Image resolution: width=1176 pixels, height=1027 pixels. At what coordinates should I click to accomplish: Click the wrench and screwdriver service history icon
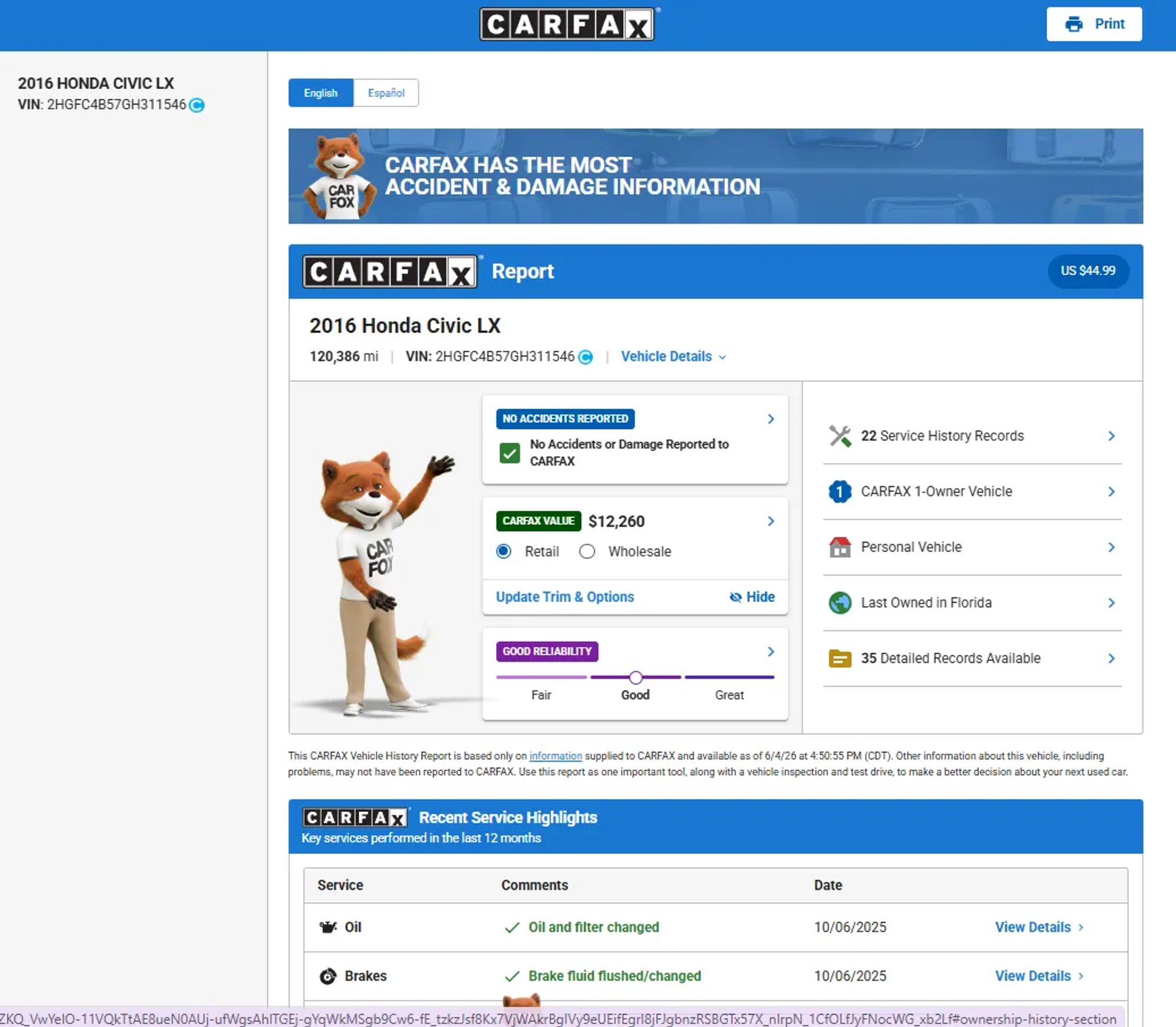pos(840,436)
